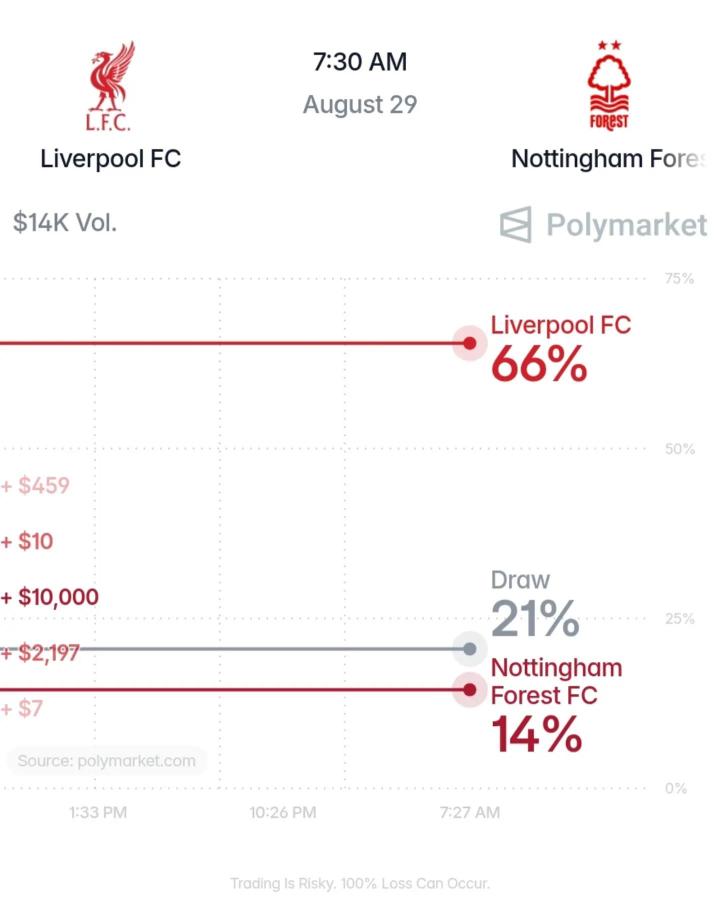Click the Liverpool FC team name
The image size is (720, 900).
coord(110,158)
